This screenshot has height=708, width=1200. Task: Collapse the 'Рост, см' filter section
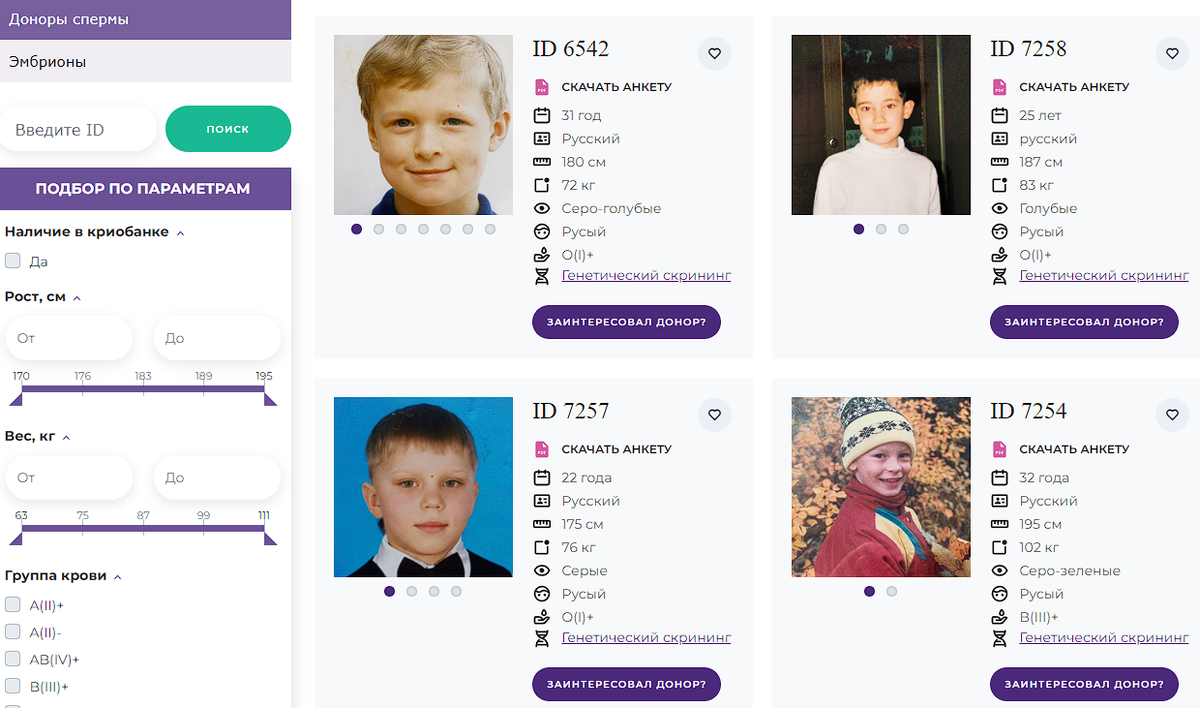pyautogui.click(x=77, y=298)
